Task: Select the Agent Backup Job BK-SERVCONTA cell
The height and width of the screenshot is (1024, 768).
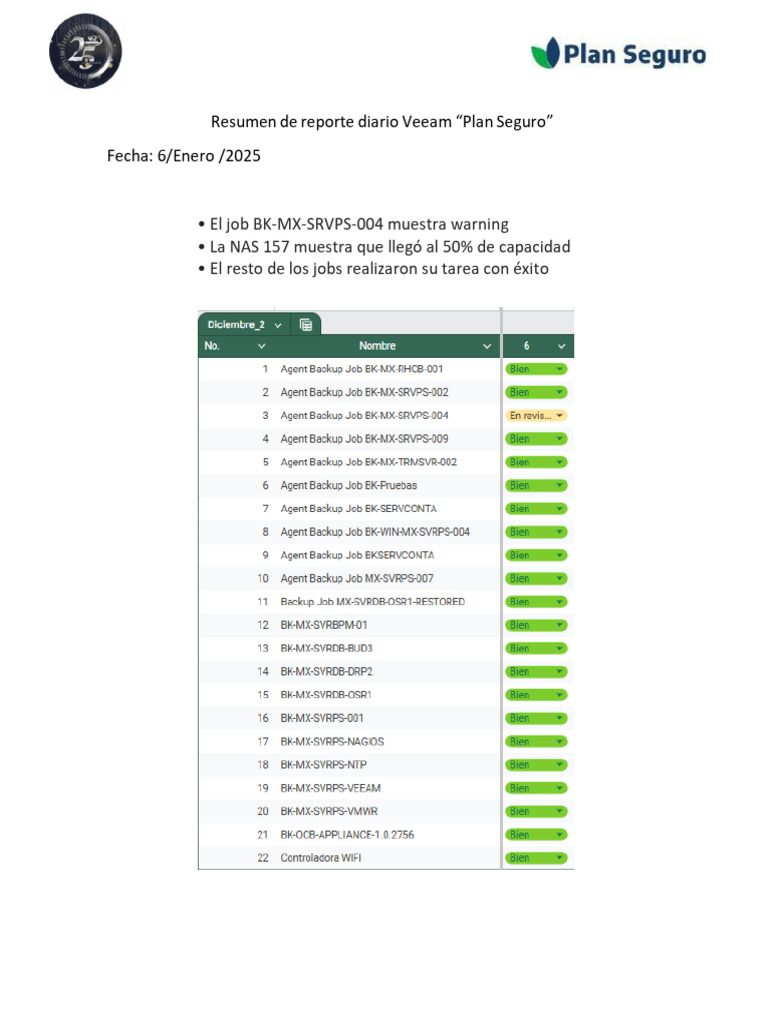Action: [x=358, y=509]
